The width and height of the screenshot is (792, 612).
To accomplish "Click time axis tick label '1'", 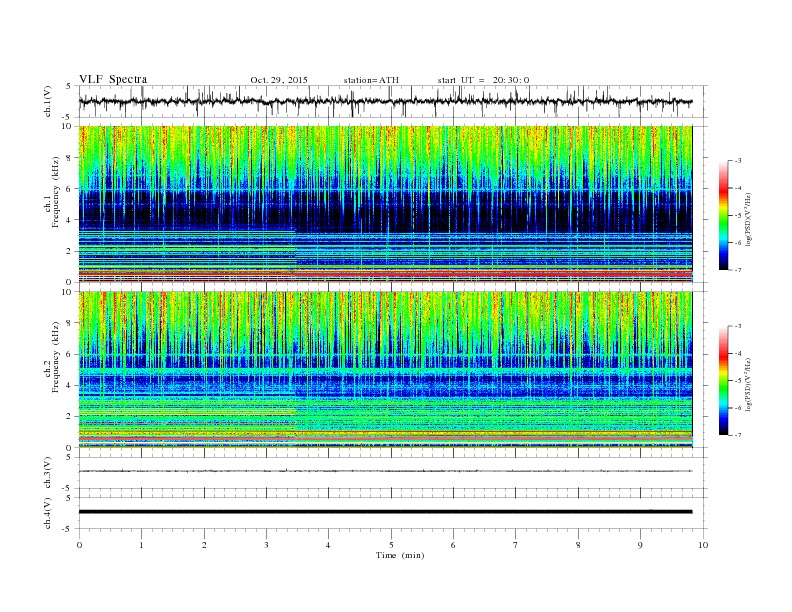I will [x=141, y=545].
